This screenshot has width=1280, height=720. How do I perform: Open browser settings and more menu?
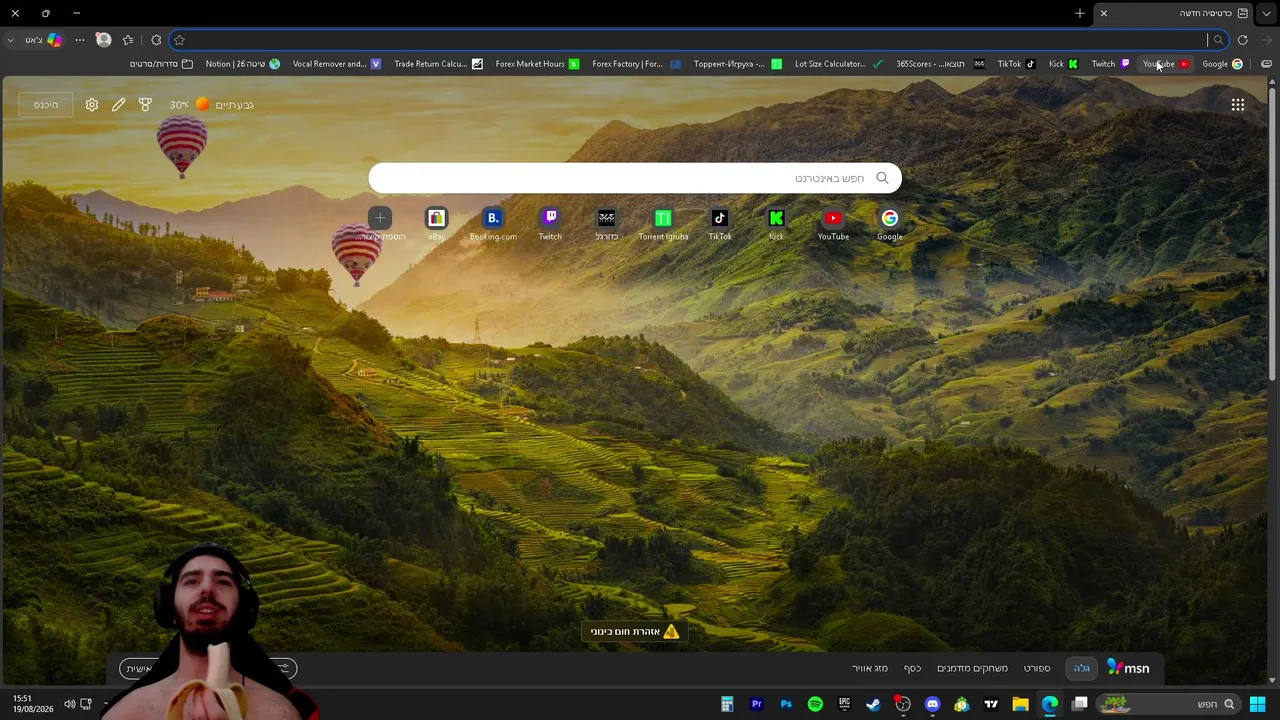(80, 40)
